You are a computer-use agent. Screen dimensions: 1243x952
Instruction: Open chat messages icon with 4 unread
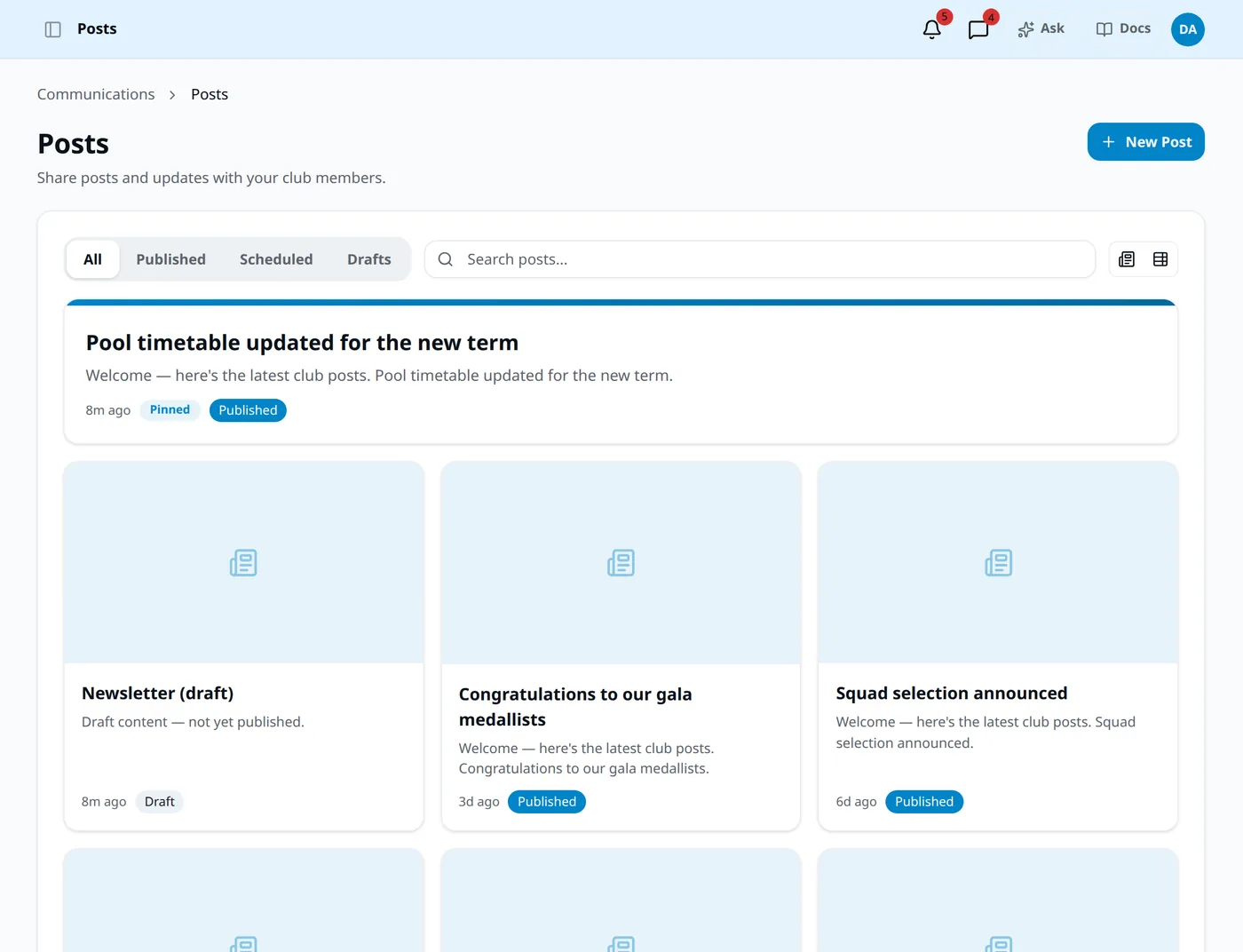[x=978, y=29]
